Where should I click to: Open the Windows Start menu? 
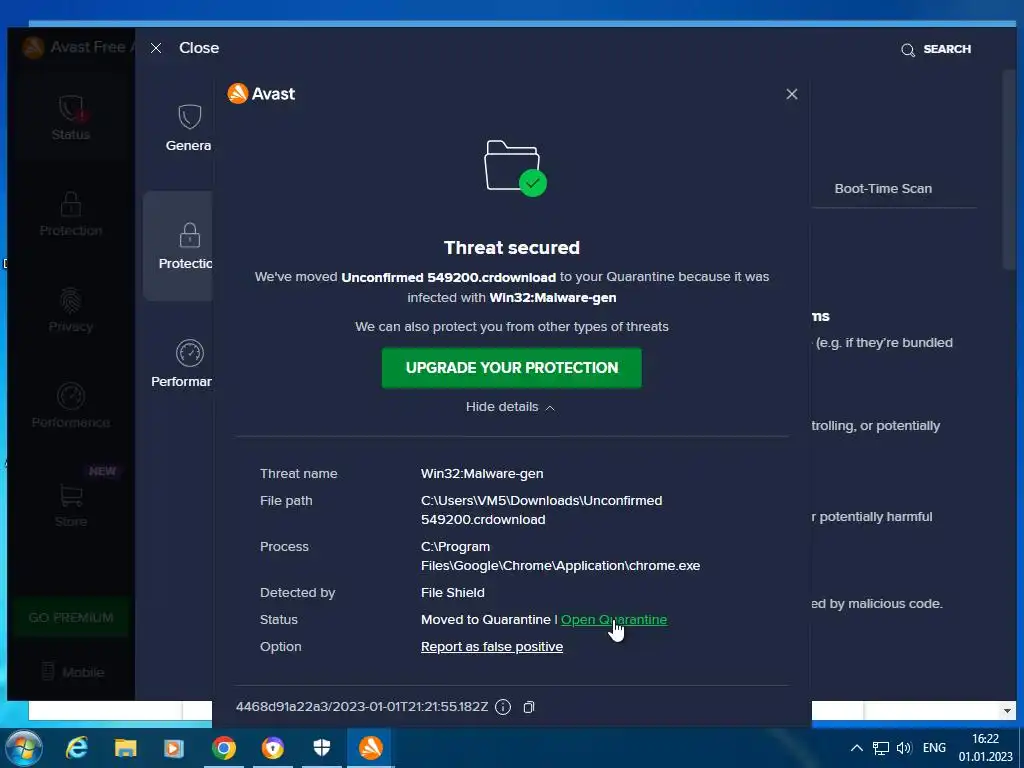click(24, 748)
